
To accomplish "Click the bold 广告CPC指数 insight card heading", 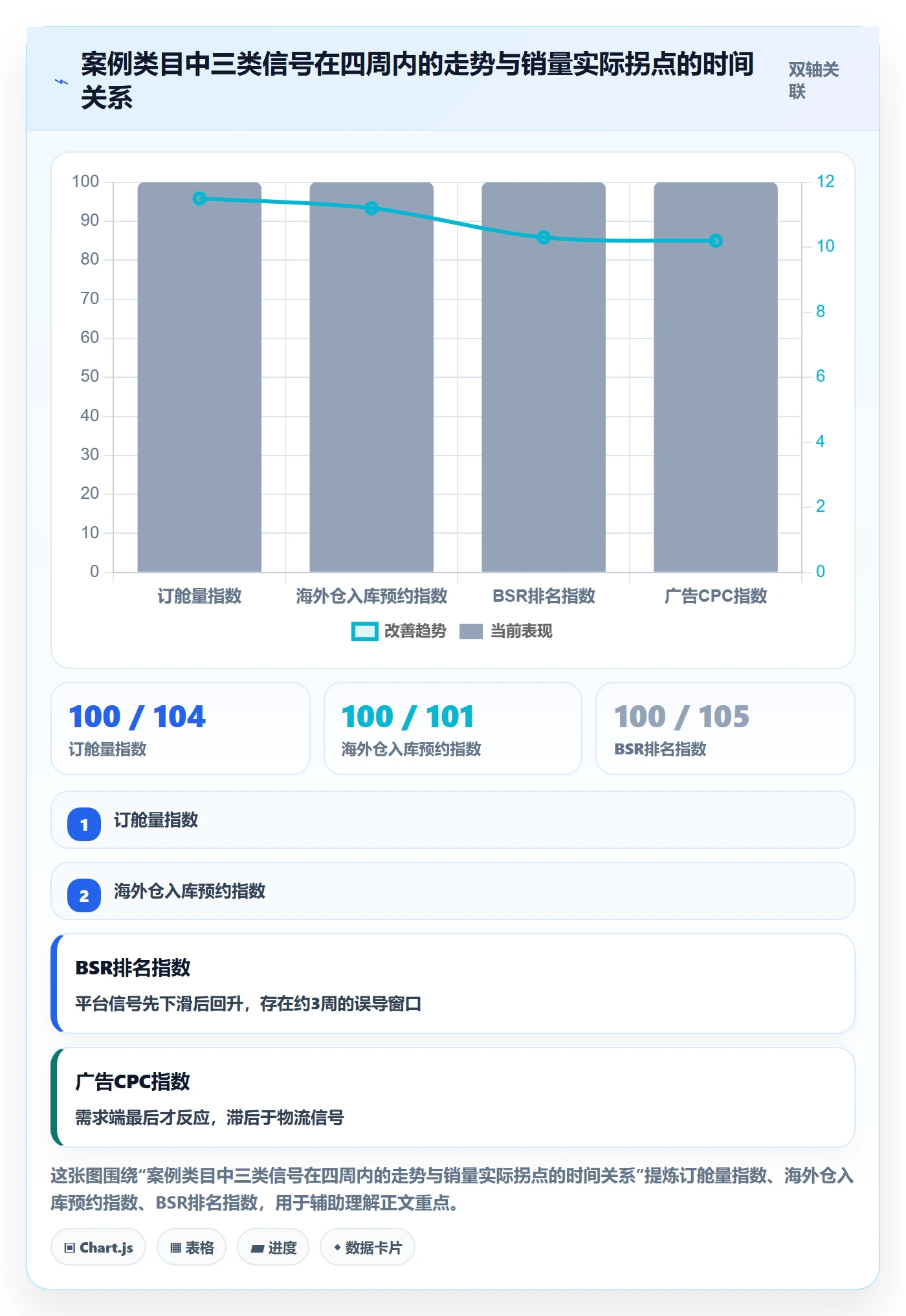I will pos(133,1082).
